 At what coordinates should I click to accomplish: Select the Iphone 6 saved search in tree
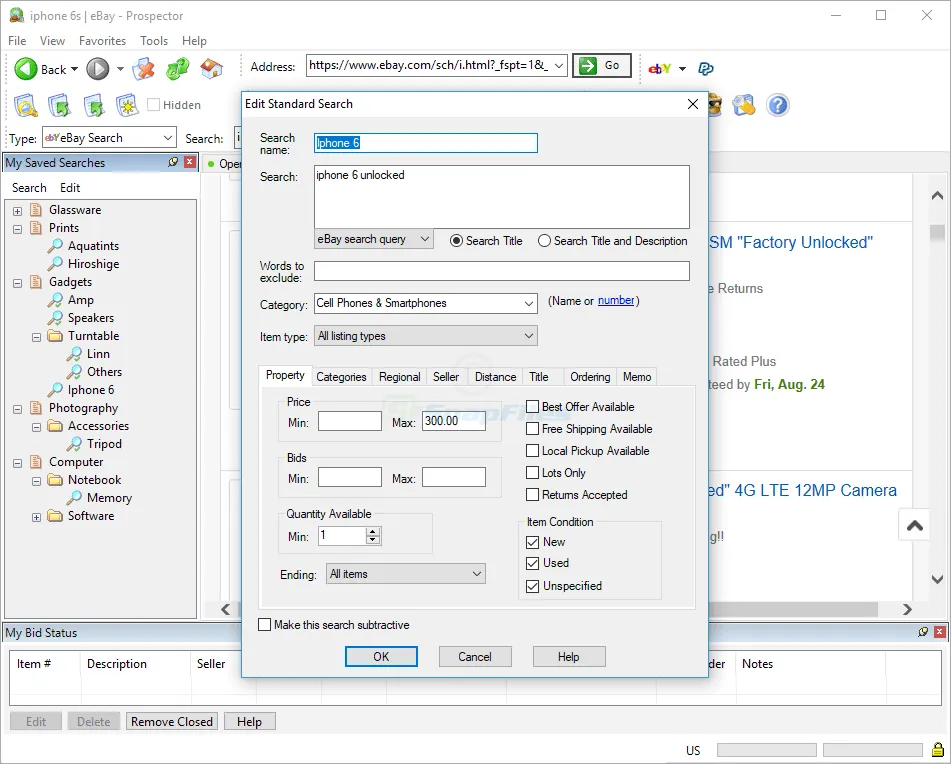click(90, 390)
